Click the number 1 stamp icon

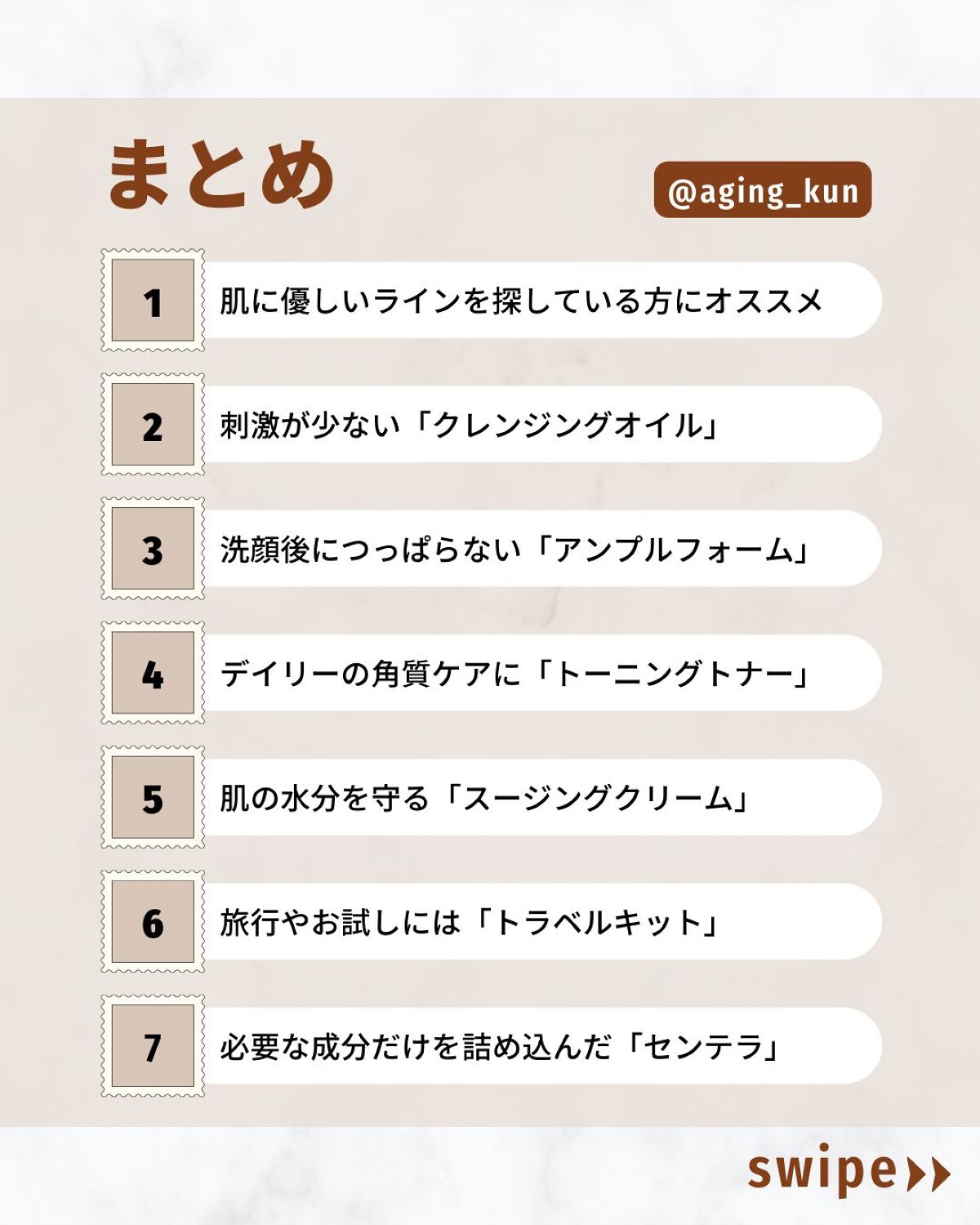[x=153, y=301]
